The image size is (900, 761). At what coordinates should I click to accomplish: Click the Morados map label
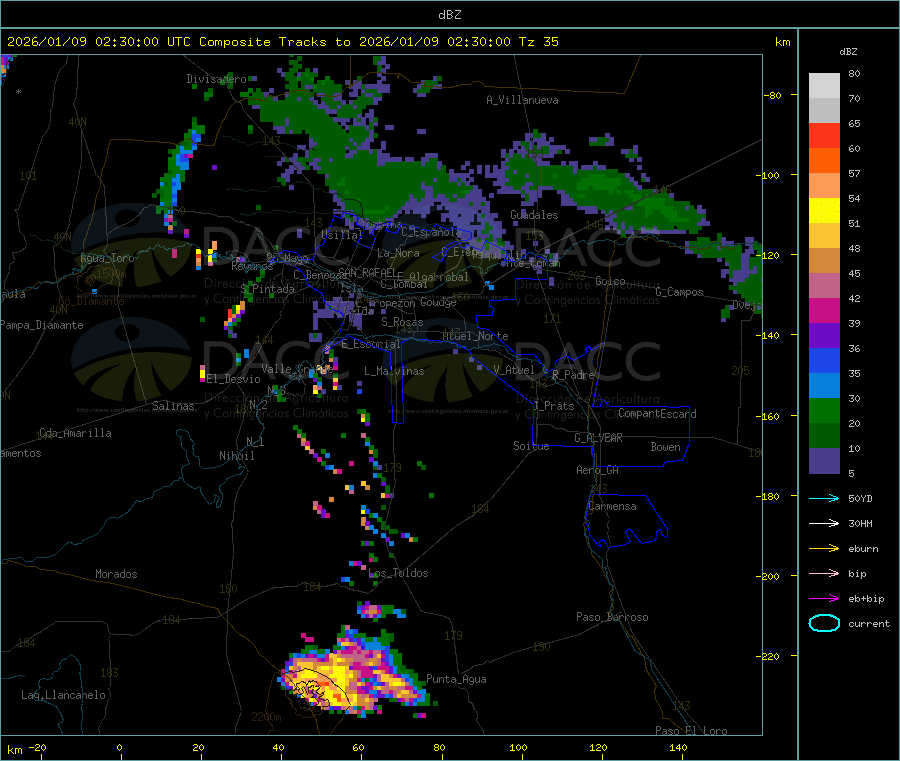[116, 574]
